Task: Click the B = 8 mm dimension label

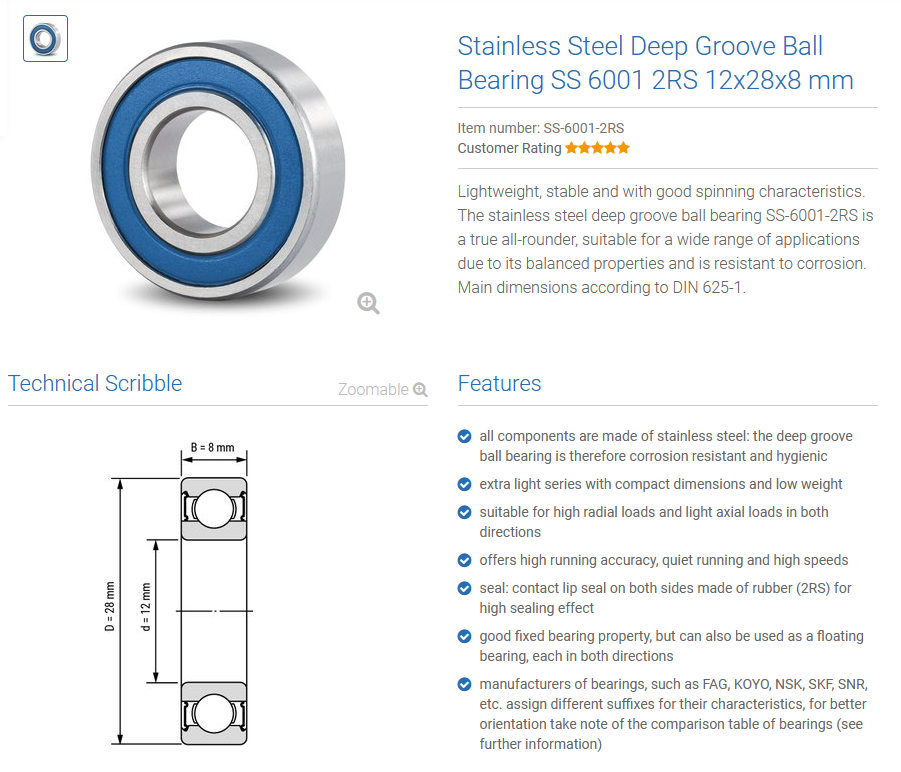Action: [213, 447]
